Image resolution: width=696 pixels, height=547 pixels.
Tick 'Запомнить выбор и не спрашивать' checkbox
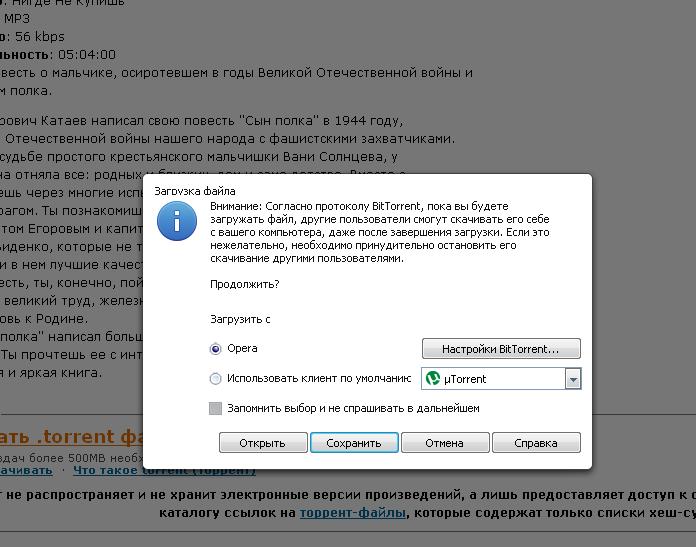click(215, 408)
